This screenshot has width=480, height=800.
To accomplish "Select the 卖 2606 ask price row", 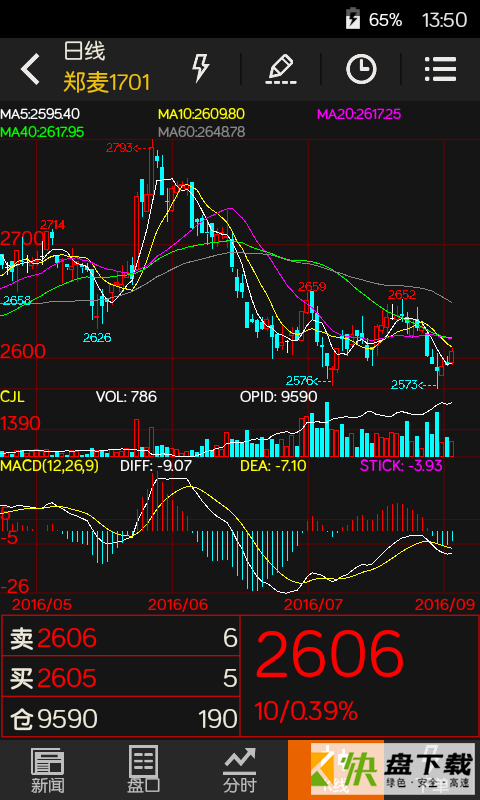I will pos(121,637).
